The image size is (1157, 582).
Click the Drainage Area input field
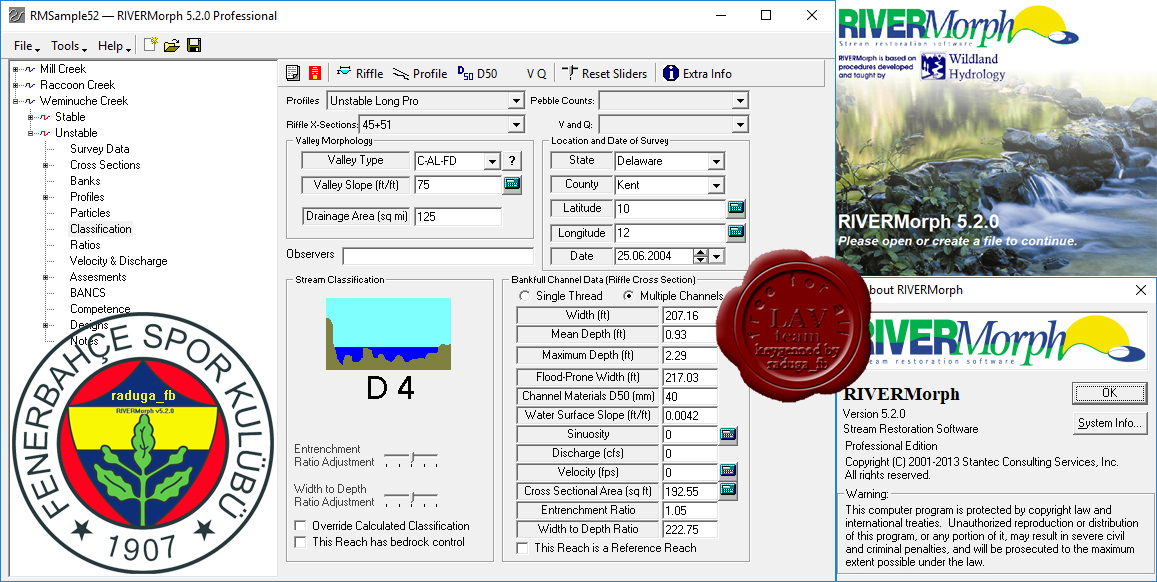458,217
